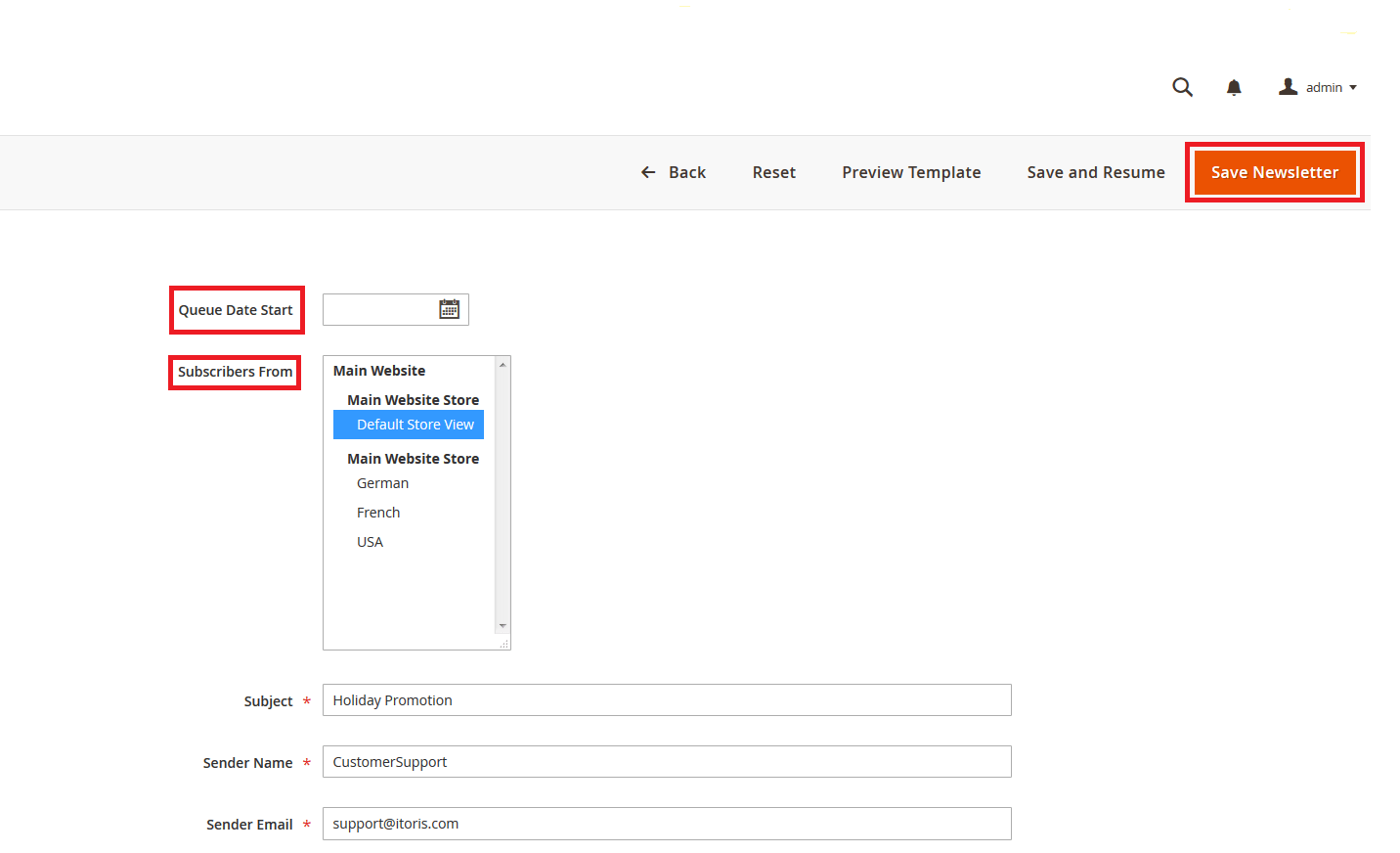Click Save and Resume
The height and width of the screenshot is (853, 1400).
tap(1096, 172)
